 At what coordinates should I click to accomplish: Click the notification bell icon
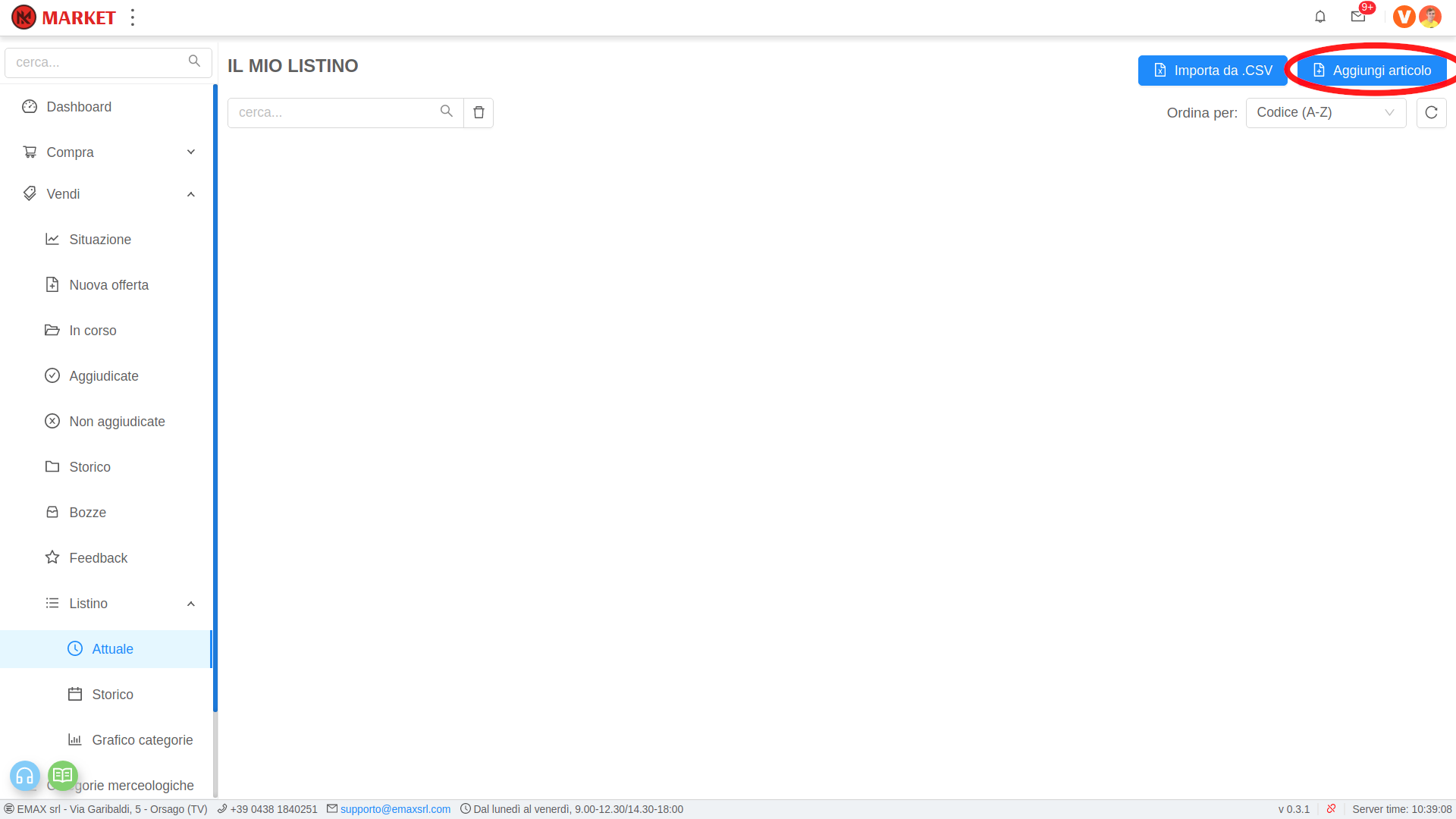click(1320, 17)
